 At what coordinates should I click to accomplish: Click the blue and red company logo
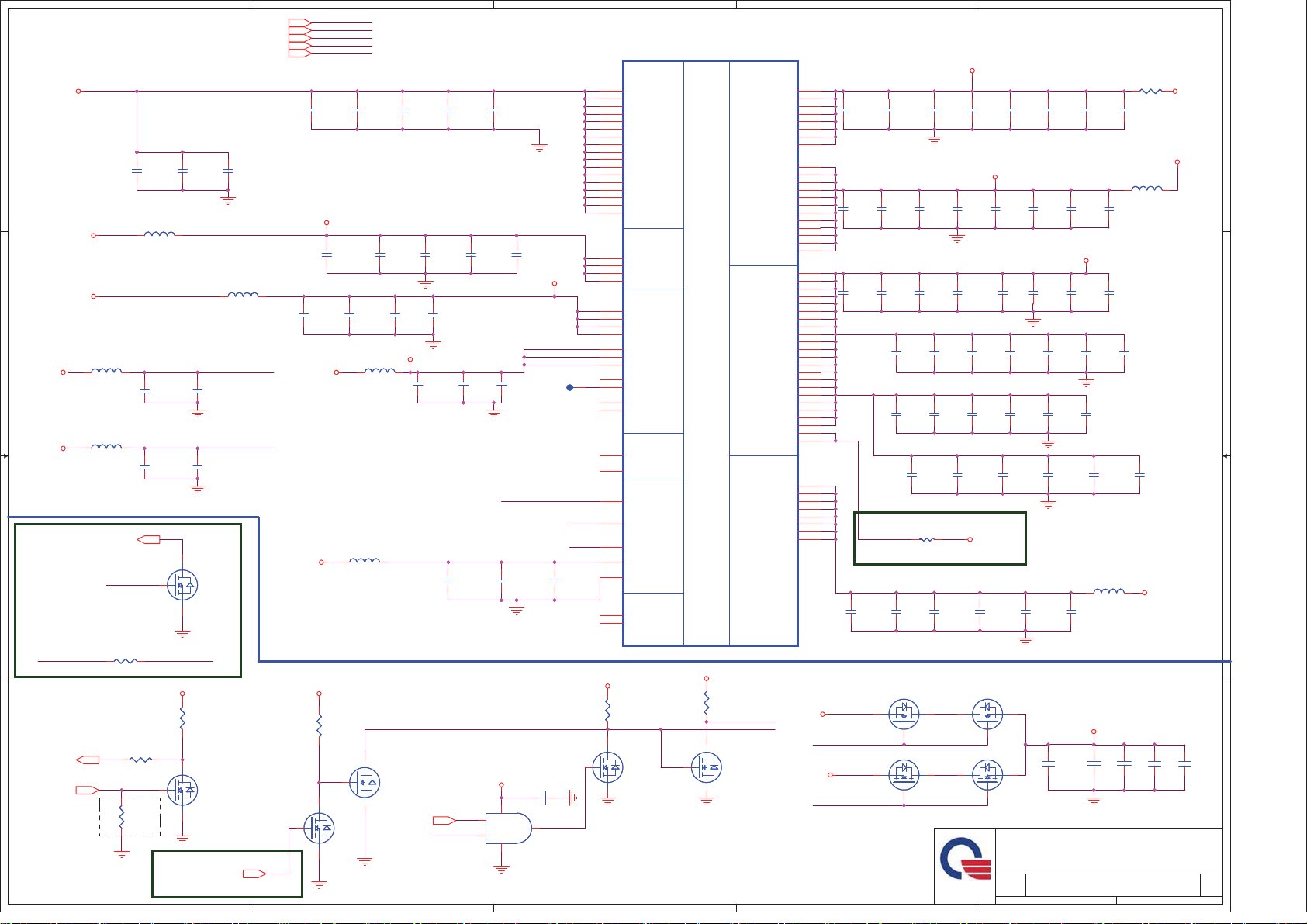tap(965, 858)
